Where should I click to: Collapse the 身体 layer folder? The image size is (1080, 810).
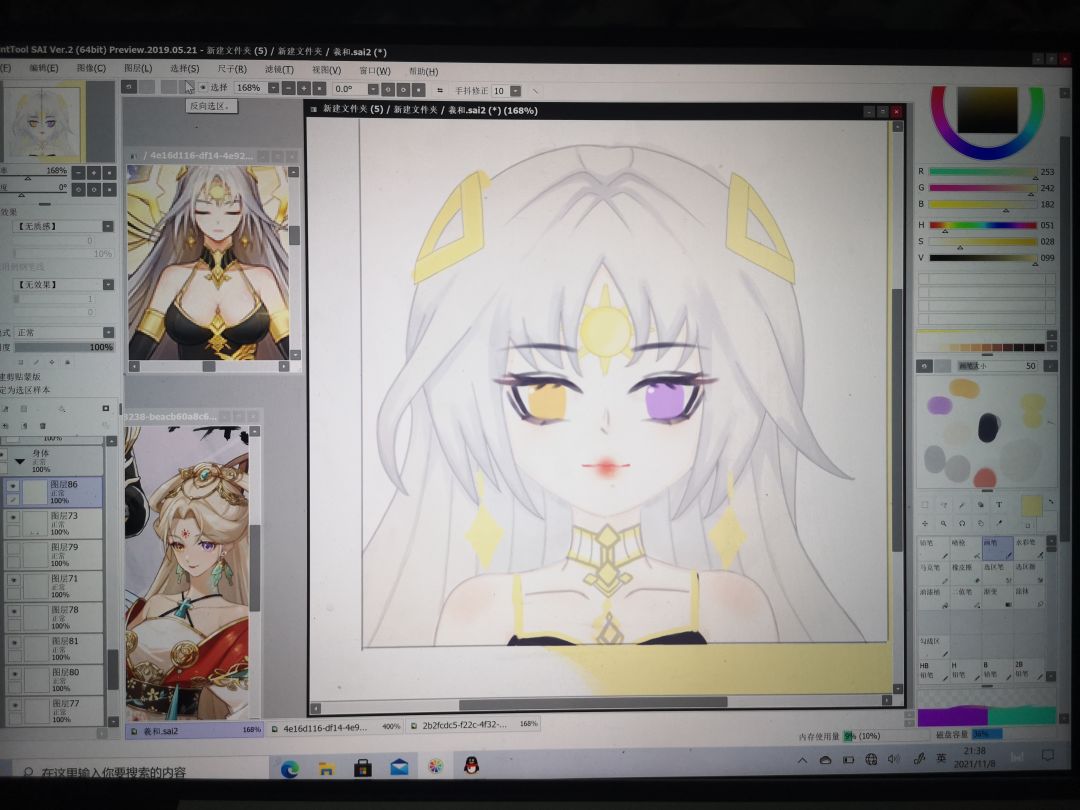20,461
